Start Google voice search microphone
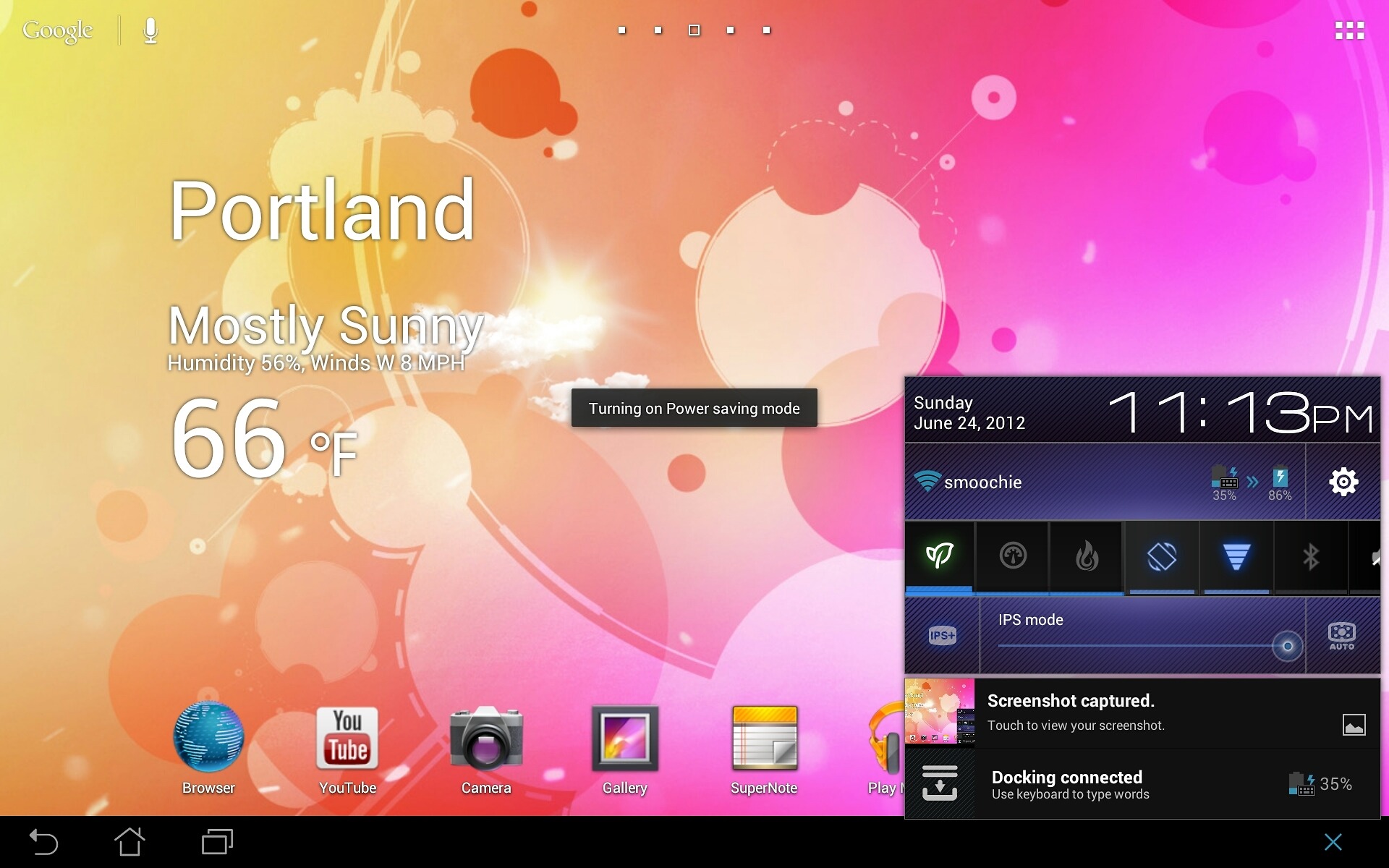Viewport: 1389px width, 868px height. [x=150, y=30]
